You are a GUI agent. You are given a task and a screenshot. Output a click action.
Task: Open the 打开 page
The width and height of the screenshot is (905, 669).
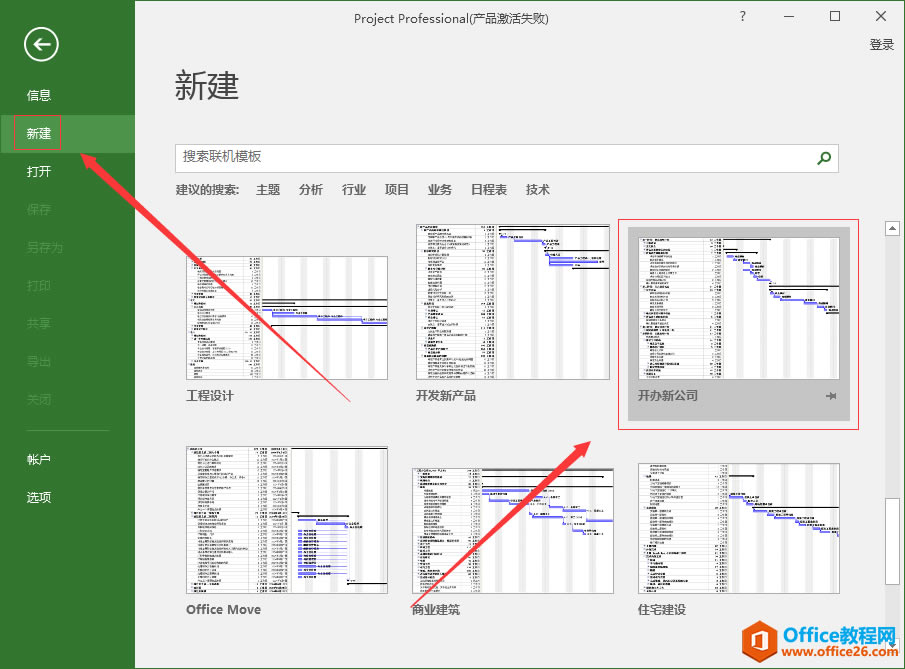[x=39, y=171]
